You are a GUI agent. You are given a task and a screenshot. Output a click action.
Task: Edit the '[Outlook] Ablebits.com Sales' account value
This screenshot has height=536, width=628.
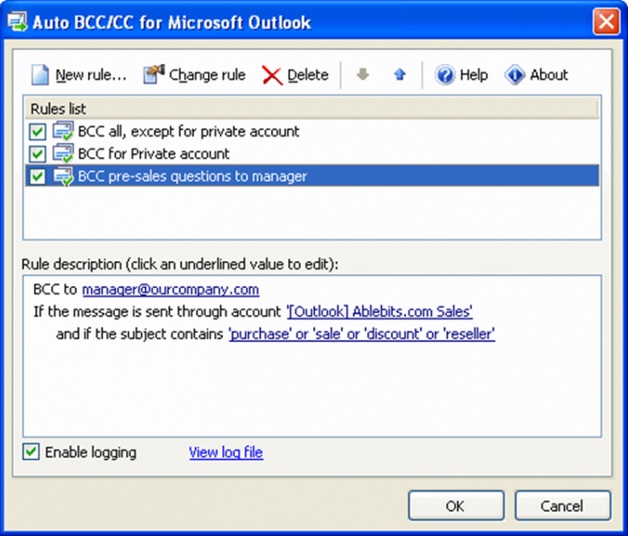379,312
